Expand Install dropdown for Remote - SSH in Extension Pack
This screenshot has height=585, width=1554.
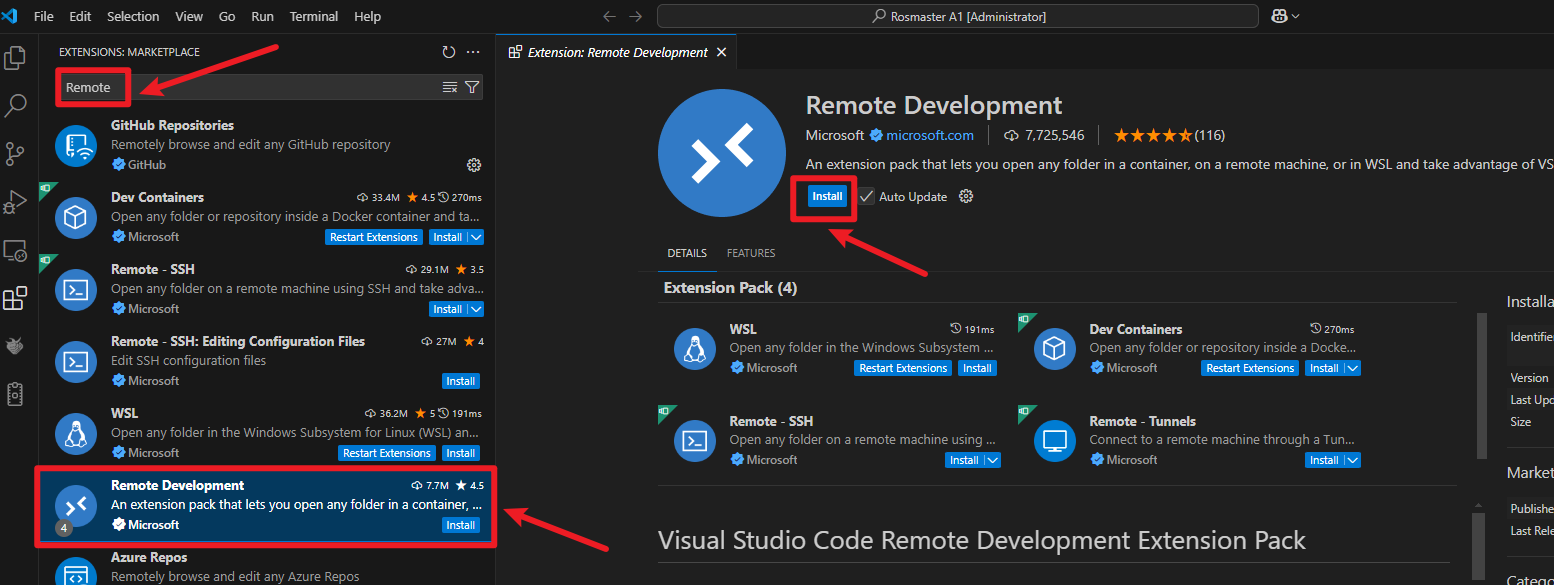(x=993, y=460)
